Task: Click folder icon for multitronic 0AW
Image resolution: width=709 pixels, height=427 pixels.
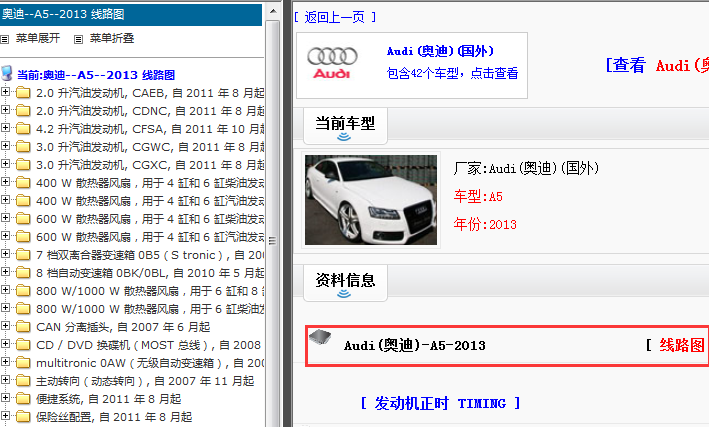Action: 23,363
